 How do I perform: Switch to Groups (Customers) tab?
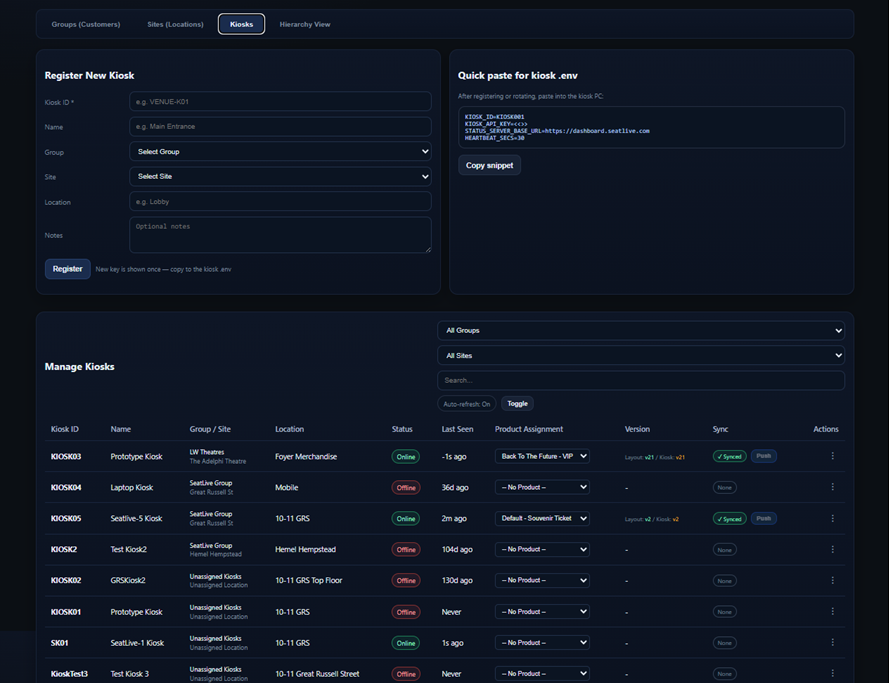86,24
